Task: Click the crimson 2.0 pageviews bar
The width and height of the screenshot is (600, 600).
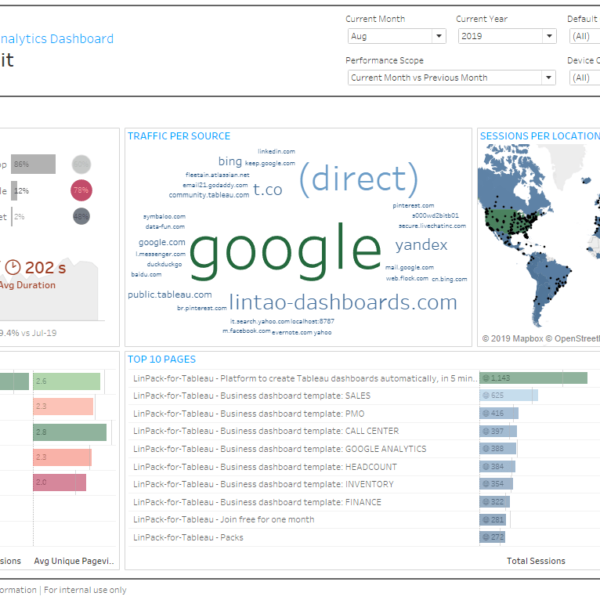Action: (x=60, y=482)
